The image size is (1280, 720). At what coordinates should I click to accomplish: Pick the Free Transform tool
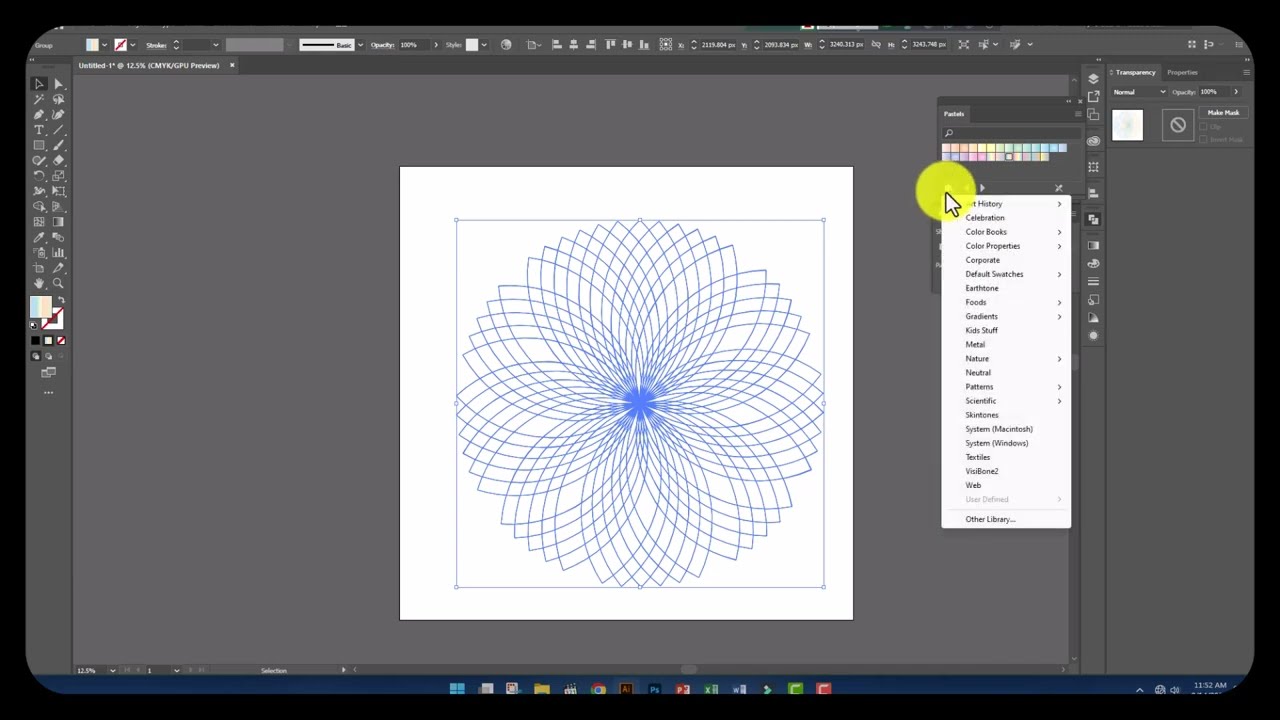(58, 191)
